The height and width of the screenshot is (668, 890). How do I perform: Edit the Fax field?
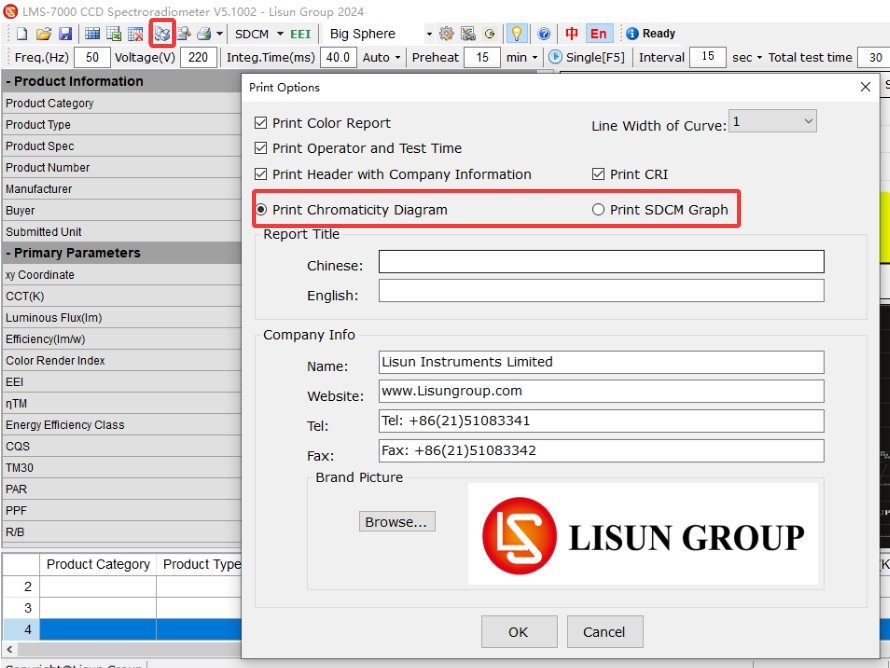pyautogui.click(x=601, y=451)
